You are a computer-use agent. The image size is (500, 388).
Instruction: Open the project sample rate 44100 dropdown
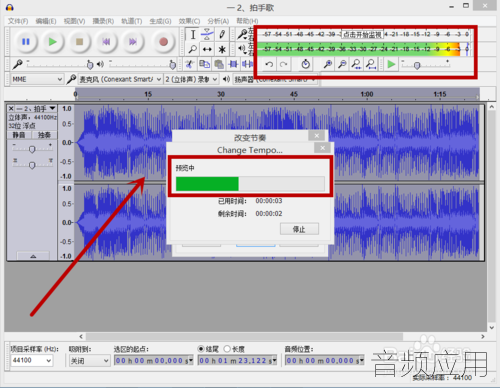pos(32,360)
